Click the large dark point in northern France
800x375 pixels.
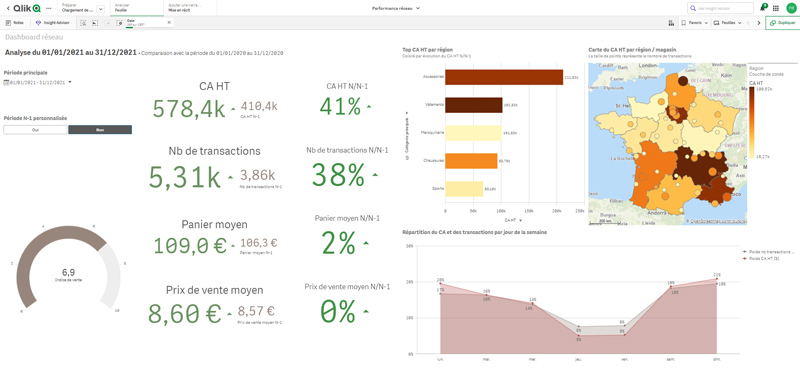[x=683, y=80]
